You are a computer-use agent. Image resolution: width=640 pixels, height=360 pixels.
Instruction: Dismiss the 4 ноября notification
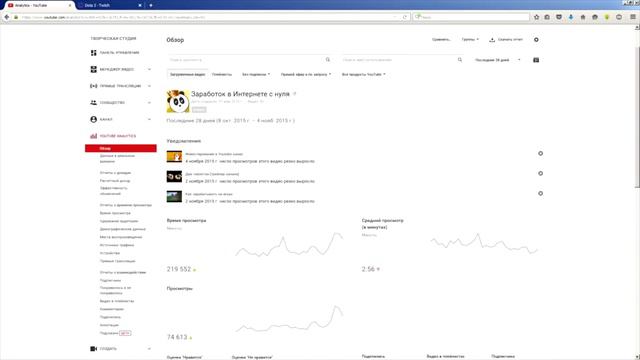coord(540,153)
